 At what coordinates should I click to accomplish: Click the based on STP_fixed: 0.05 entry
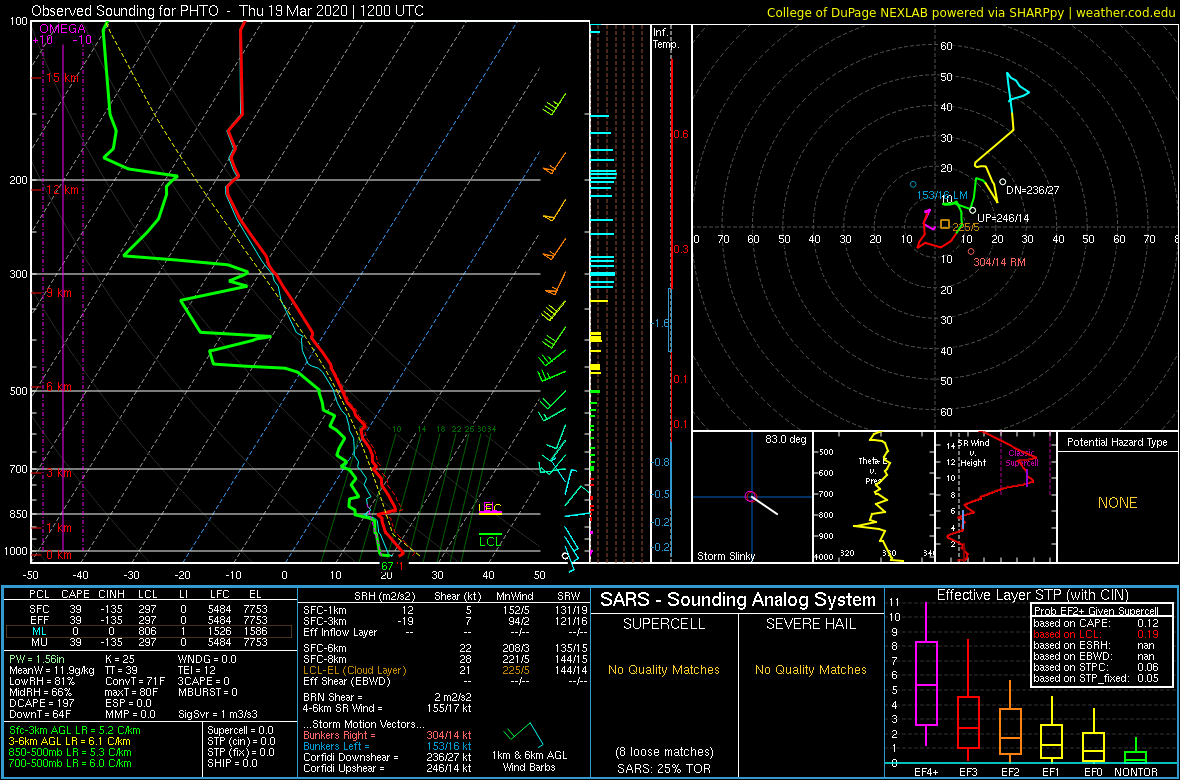tap(1094, 680)
